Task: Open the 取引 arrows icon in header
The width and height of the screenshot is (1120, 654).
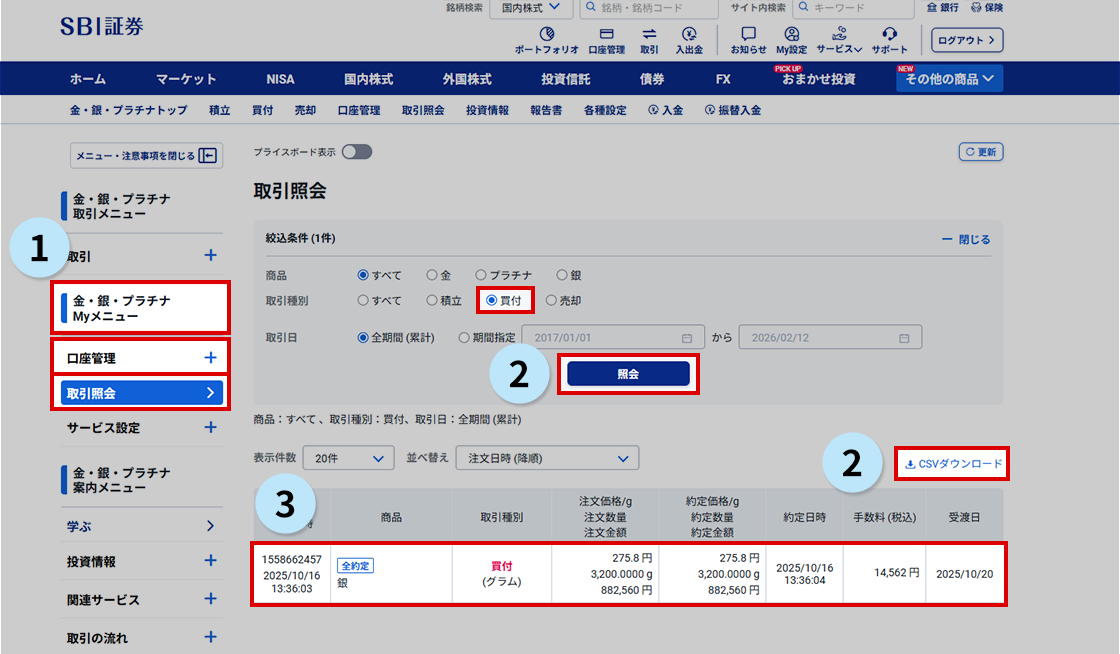Action: coord(649,35)
